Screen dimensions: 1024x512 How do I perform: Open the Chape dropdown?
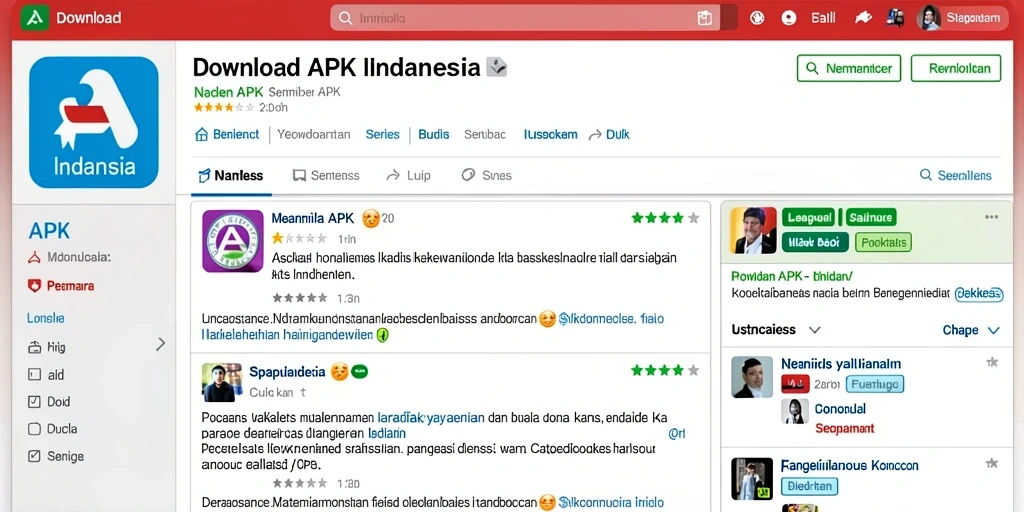(971, 330)
